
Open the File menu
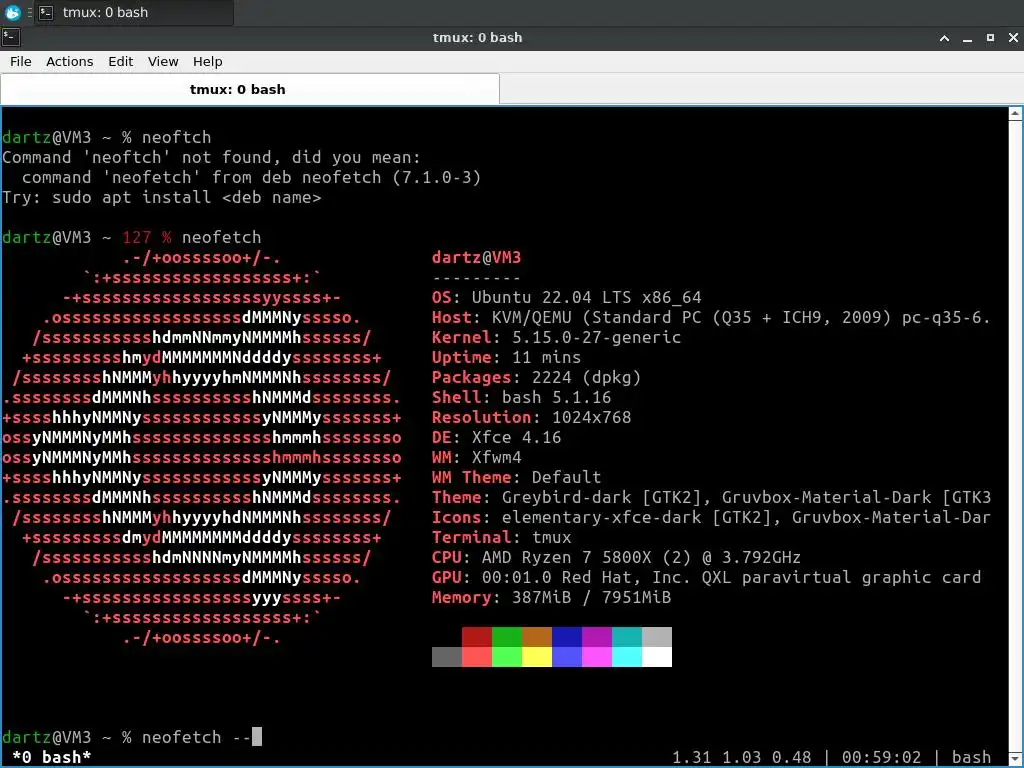tap(21, 61)
